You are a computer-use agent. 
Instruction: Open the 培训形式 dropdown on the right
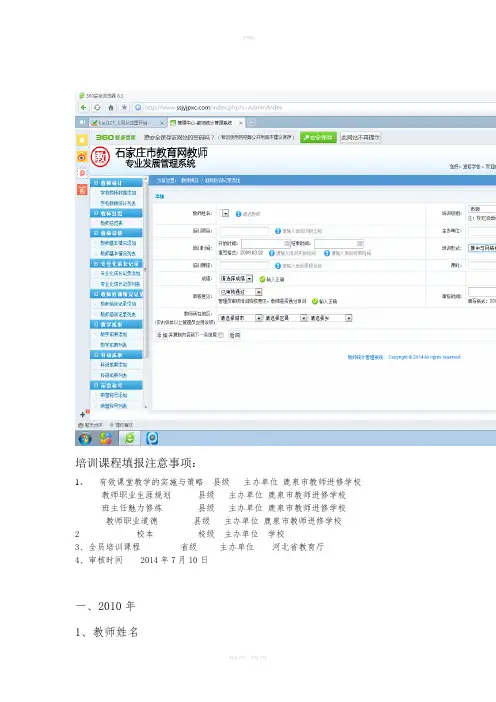482,248
